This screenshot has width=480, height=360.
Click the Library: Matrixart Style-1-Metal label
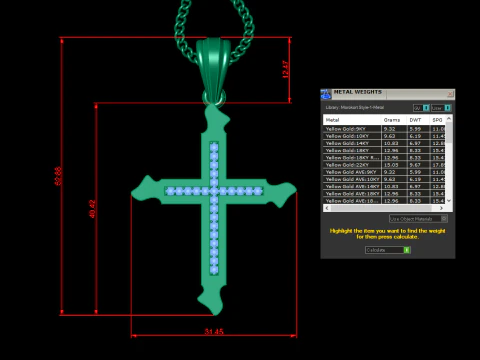pyautogui.click(x=354, y=108)
